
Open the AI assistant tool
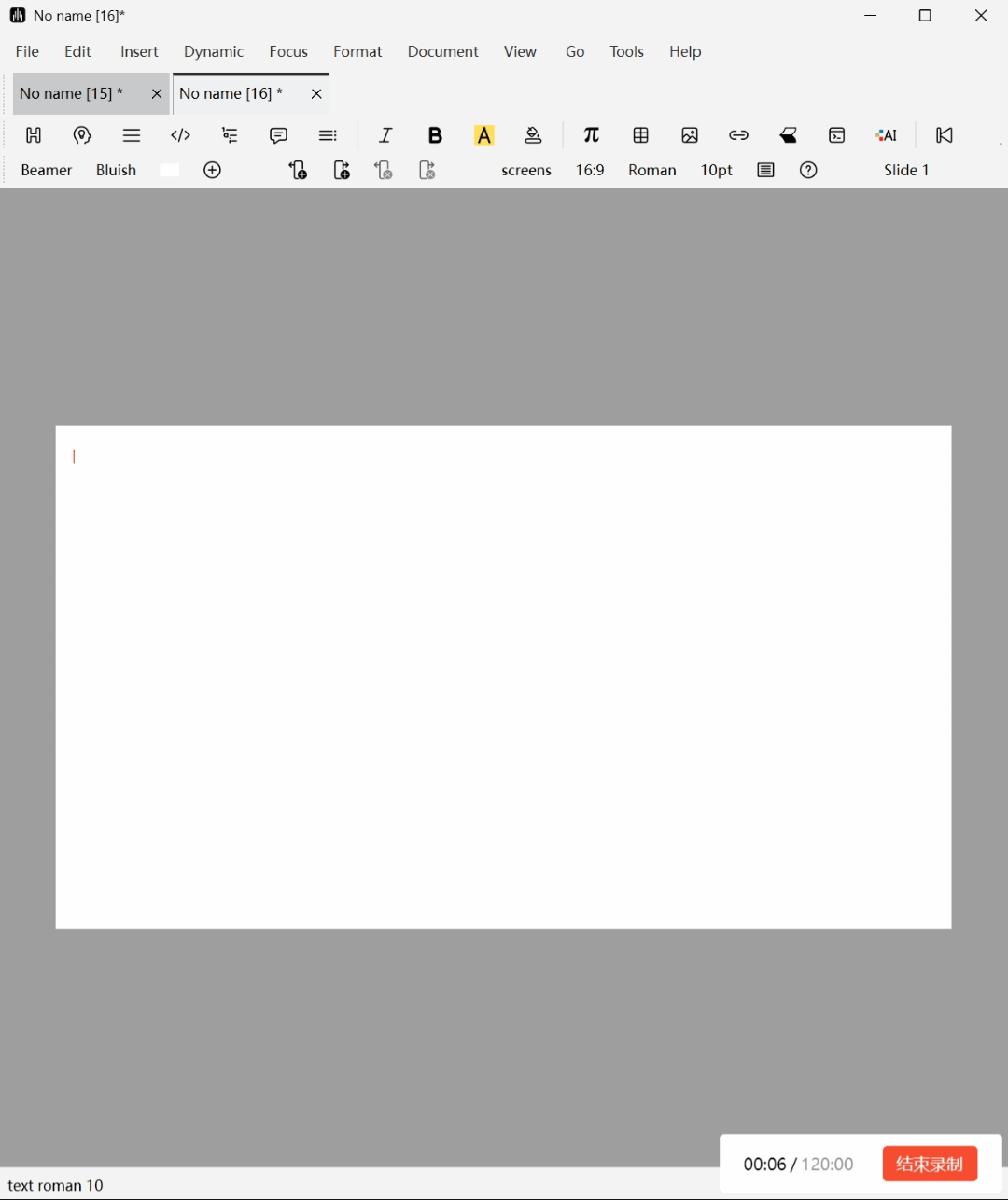point(886,135)
